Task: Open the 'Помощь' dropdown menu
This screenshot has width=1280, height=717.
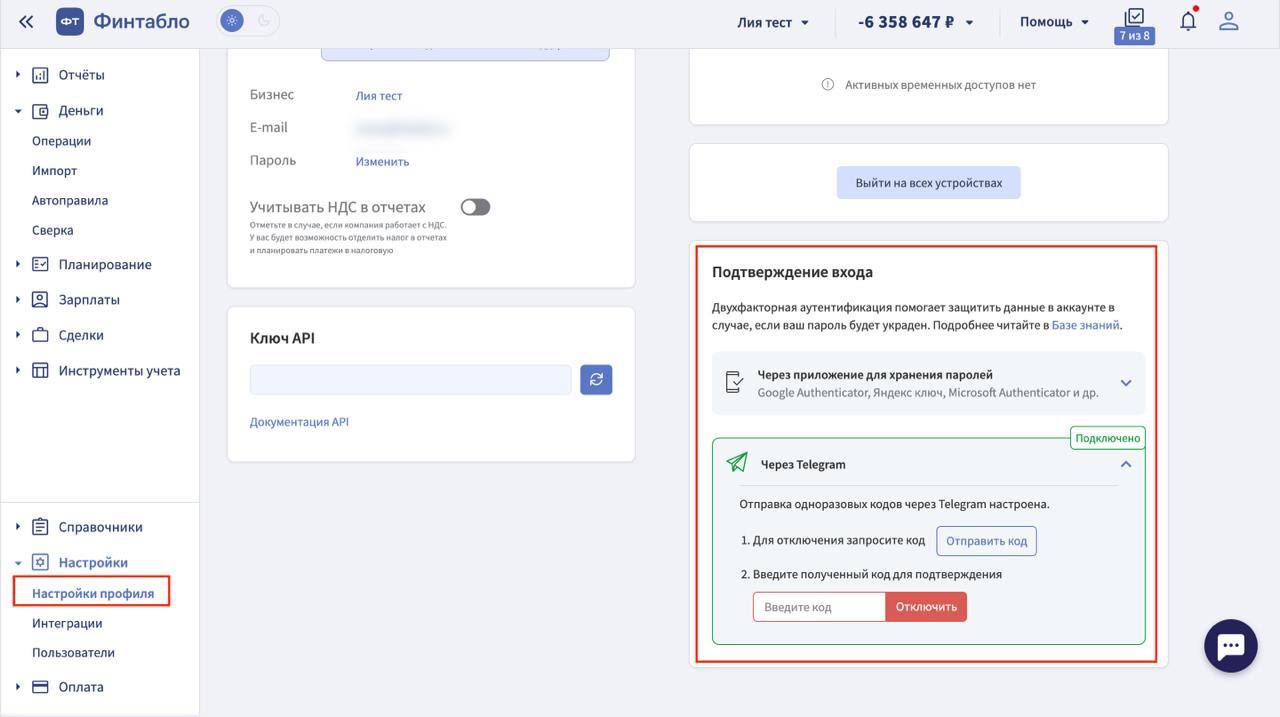Action: coord(1054,22)
